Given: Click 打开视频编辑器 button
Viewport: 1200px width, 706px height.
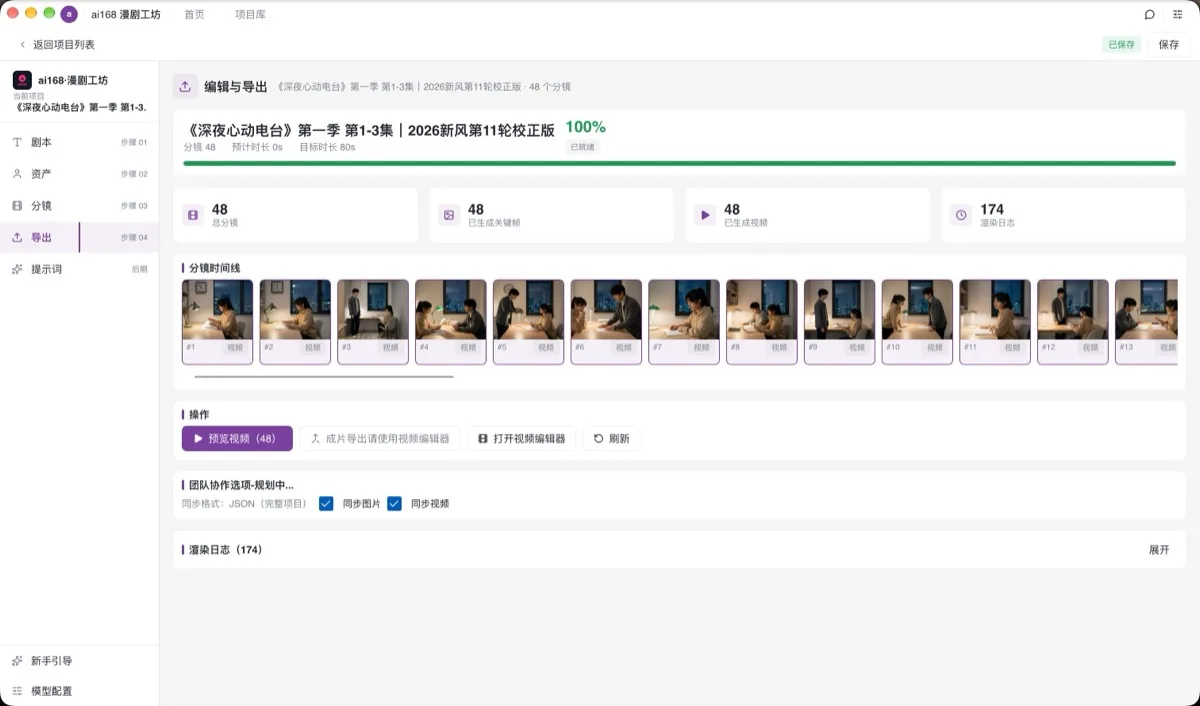Looking at the screenshot, I should coord(521,438).
